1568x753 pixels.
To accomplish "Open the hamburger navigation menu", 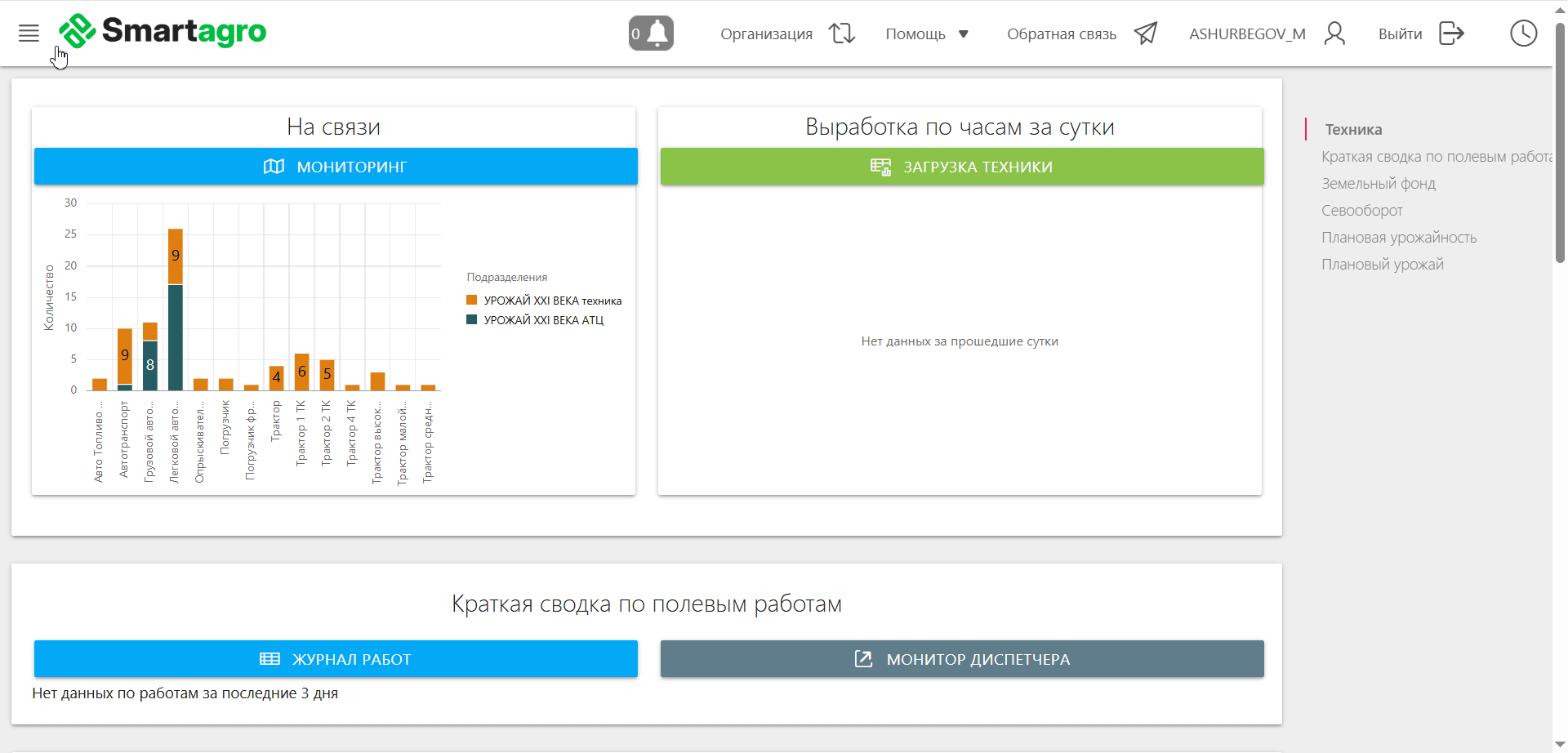I will click(29, 33).
